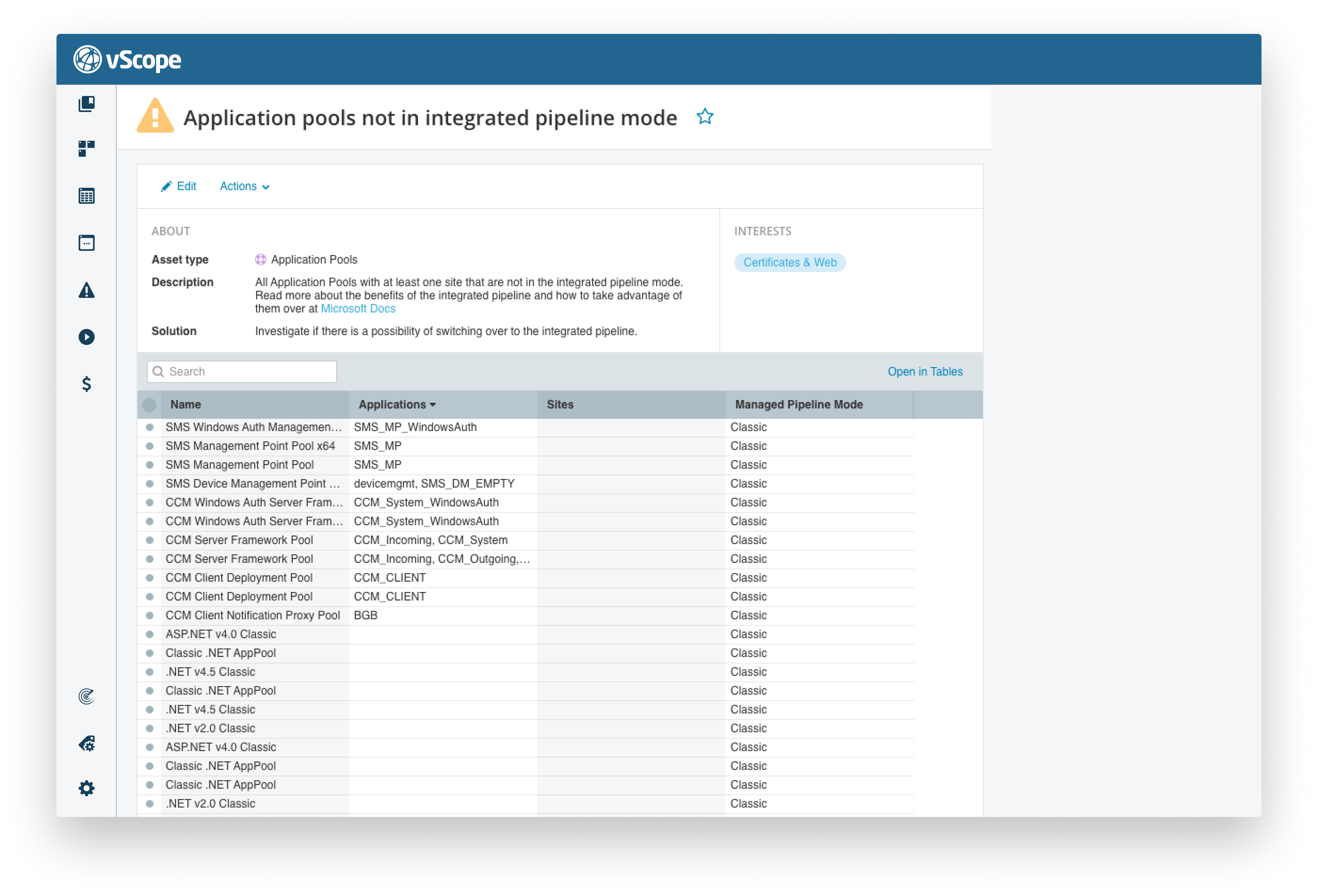Open the window/properties icon in sidebar
Viewport: 1318px width, 896px height.
point(86,243)
